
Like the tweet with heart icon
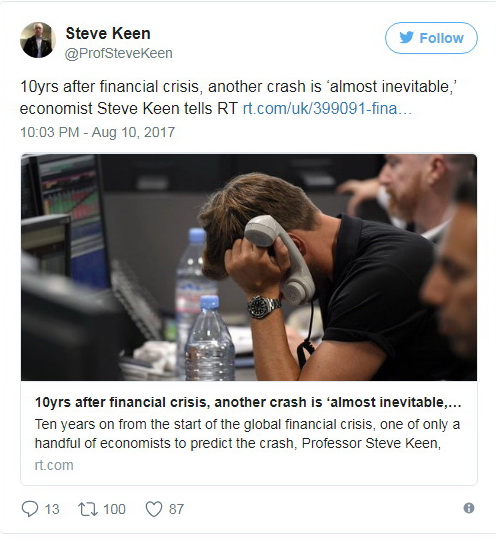click(x=154, y=509)
